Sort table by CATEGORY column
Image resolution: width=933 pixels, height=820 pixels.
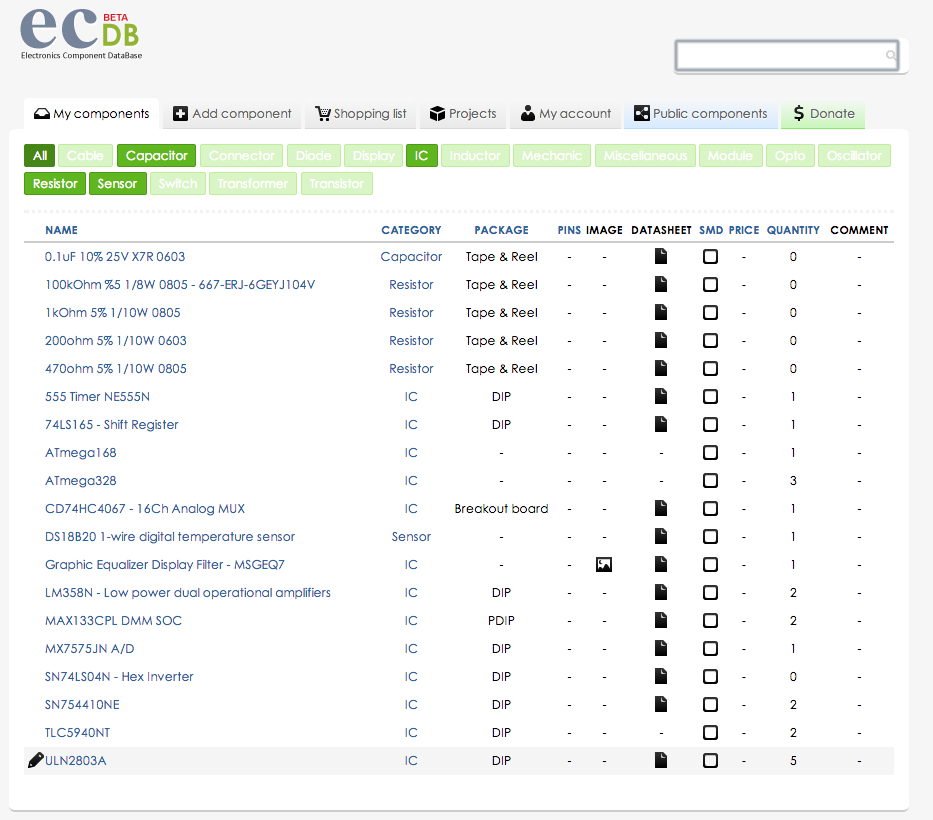pyautogui.click(x=411, y=230)
